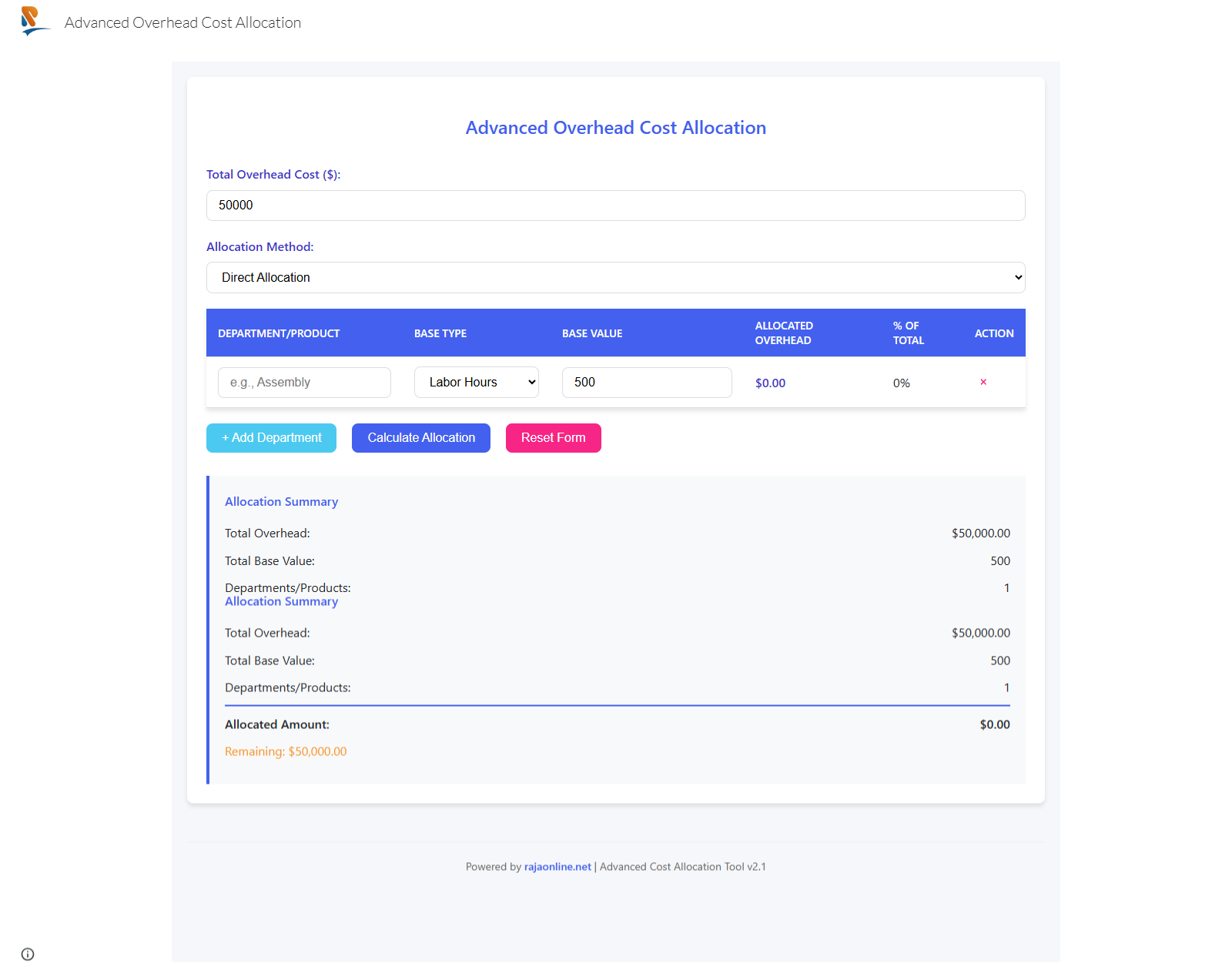Click the site logo icon
This screenshot has height=980, width=1232.
[35, 22]
